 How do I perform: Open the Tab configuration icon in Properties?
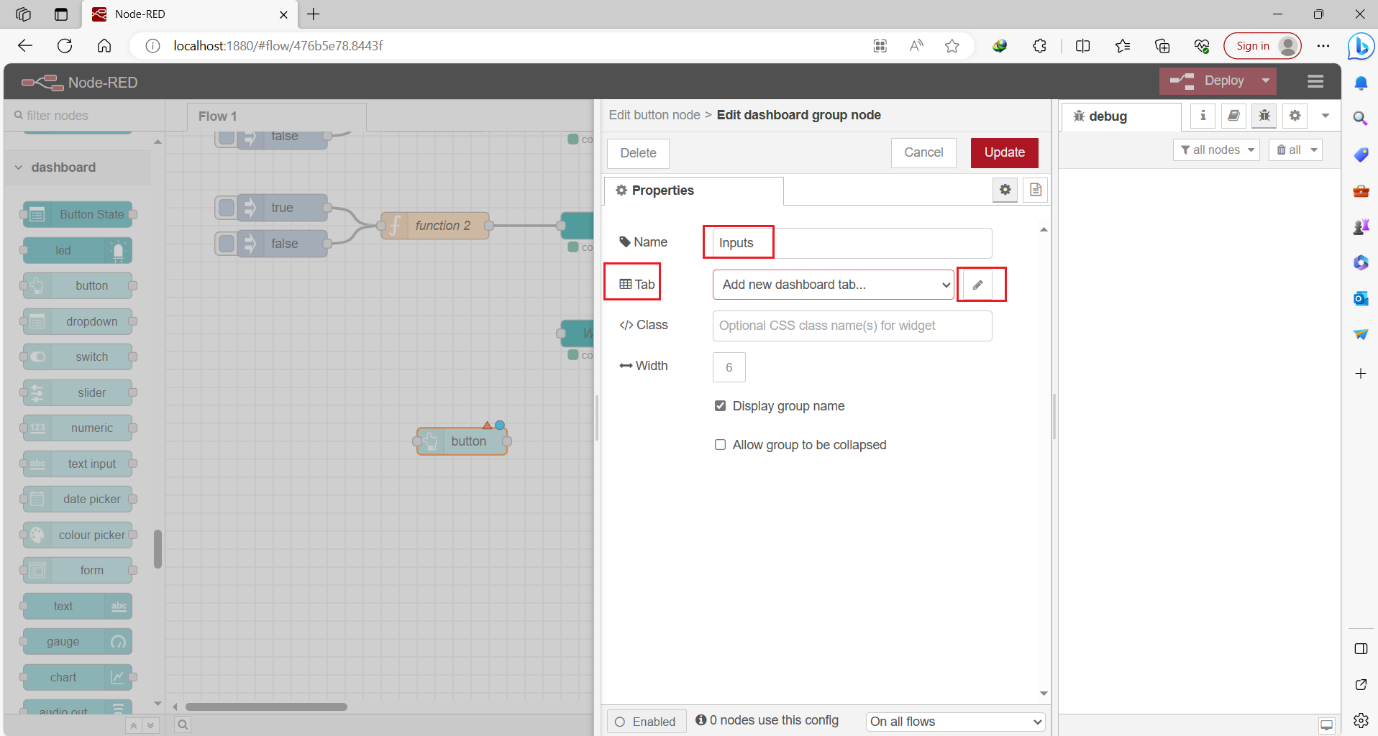632,281
